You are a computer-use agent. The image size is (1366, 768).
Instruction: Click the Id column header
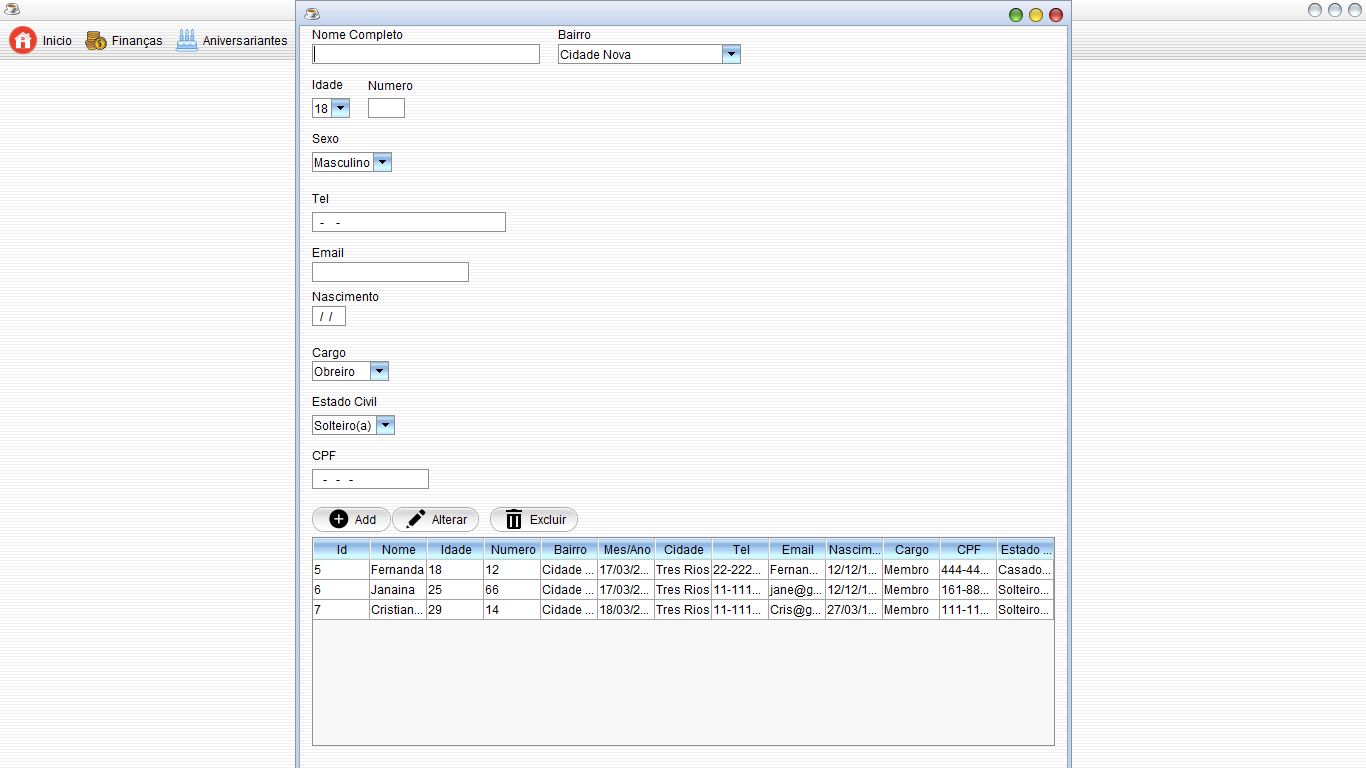pyautogui.click(x=342, y=549)
